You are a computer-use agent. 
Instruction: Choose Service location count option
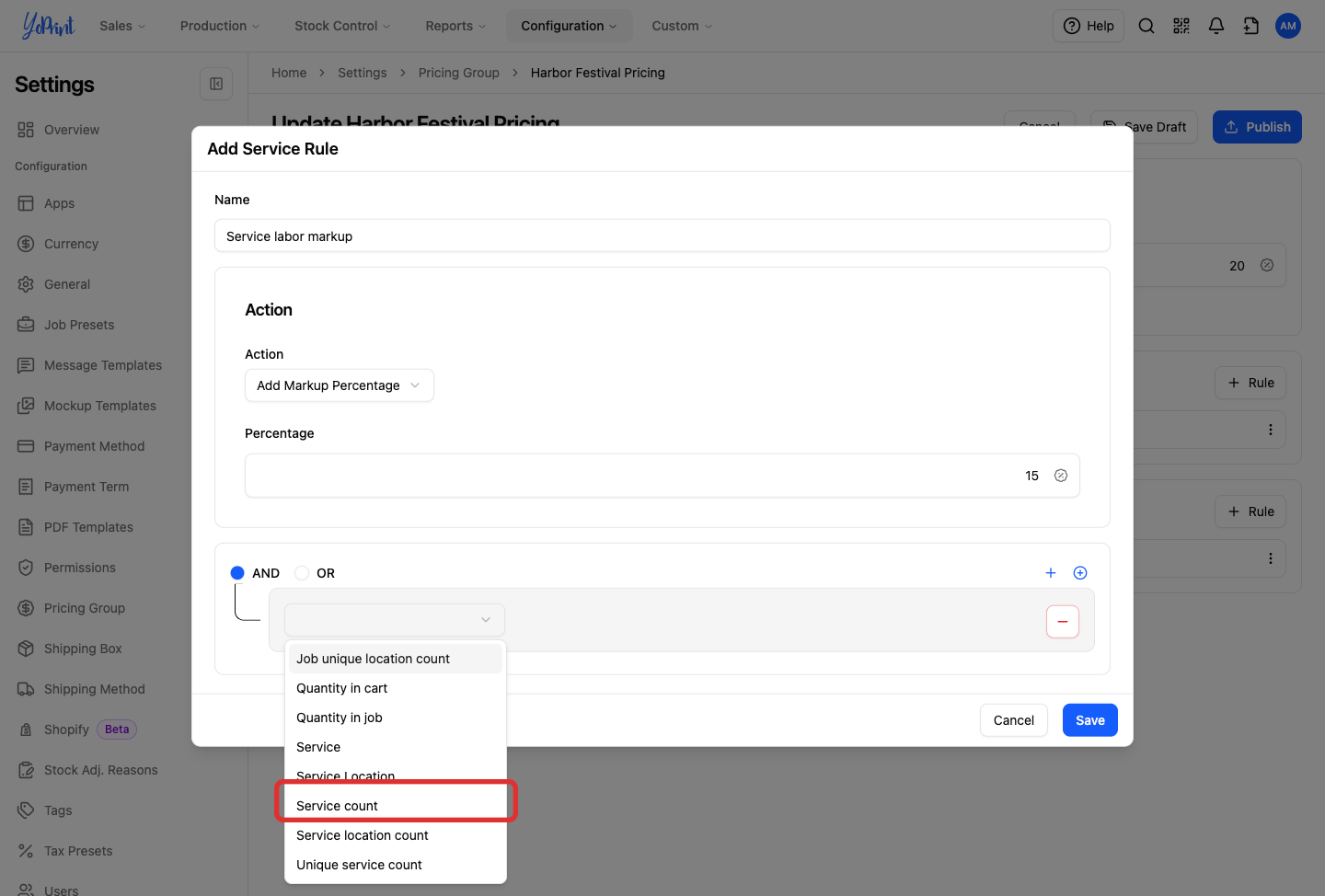396,835
